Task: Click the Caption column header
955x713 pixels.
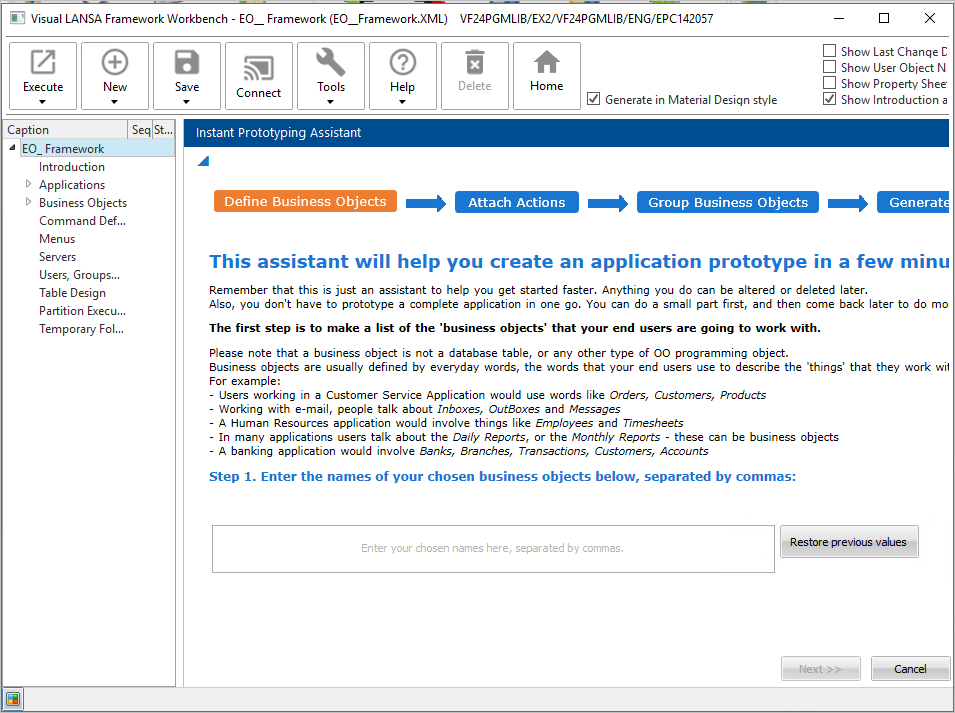Action: [x=66, y=130]
